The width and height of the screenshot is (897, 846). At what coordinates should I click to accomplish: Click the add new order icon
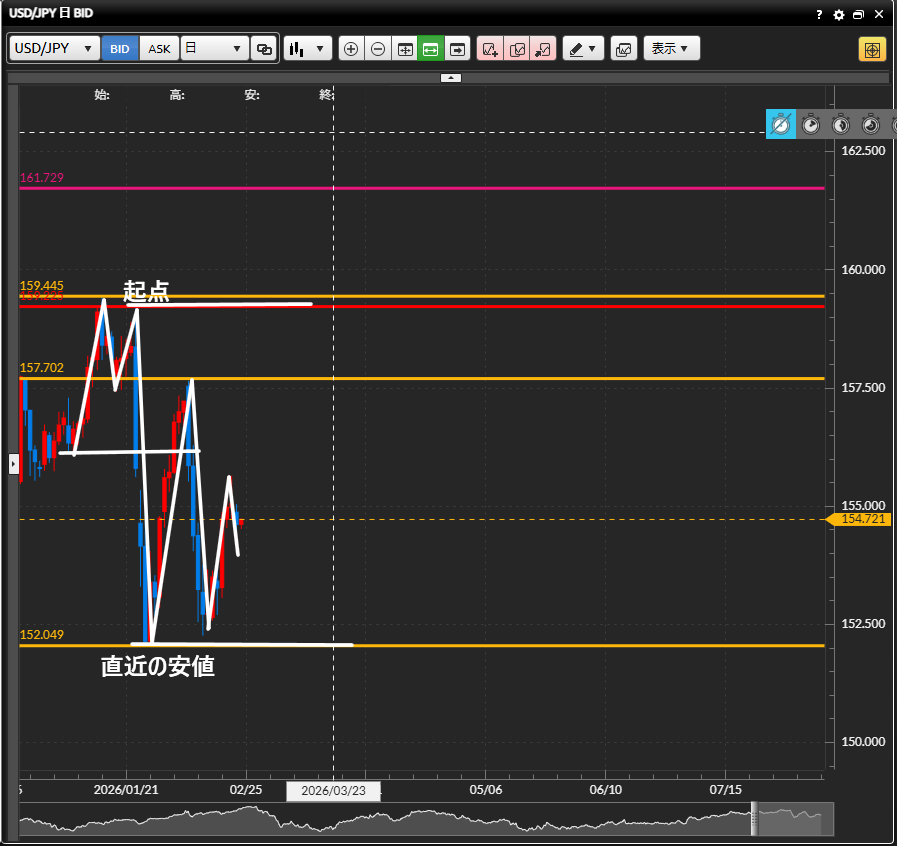pyautogui.click(x=490, y=49)
